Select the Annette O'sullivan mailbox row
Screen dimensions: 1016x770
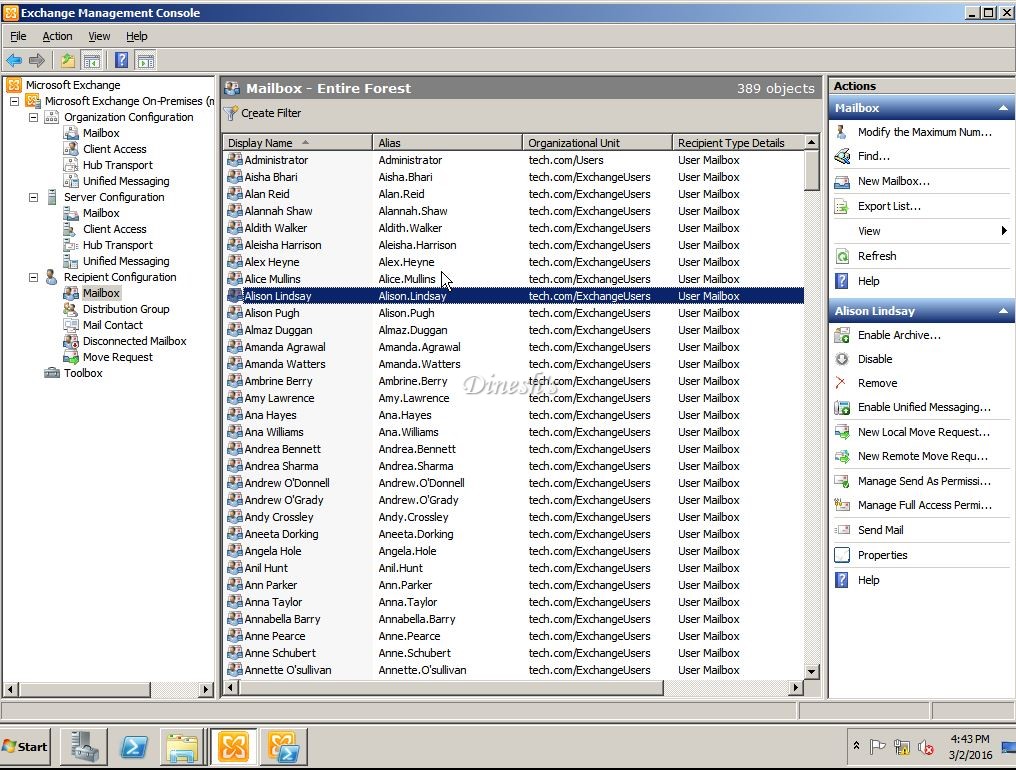[514, 670]
